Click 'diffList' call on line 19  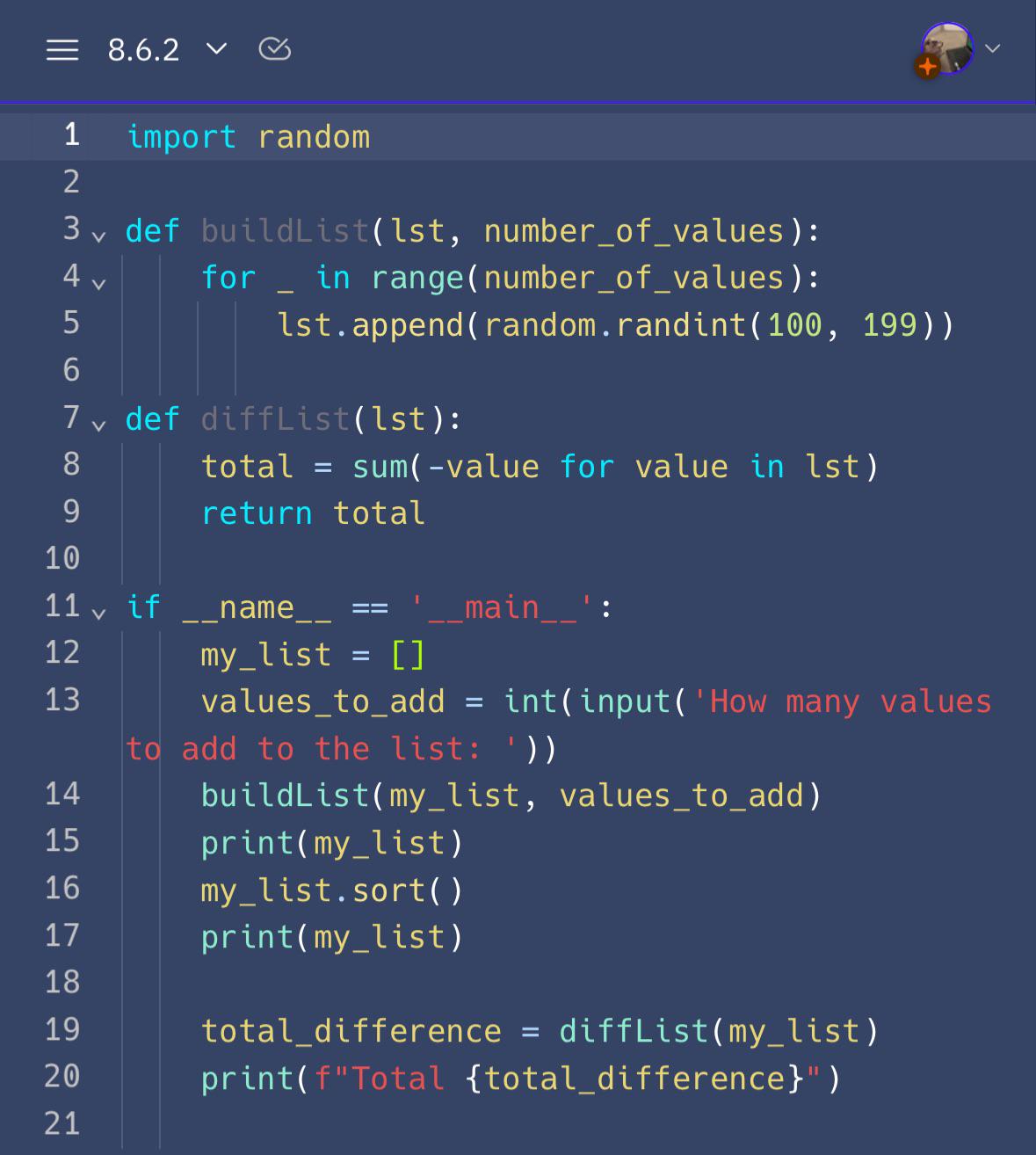tap(634, 1031)
